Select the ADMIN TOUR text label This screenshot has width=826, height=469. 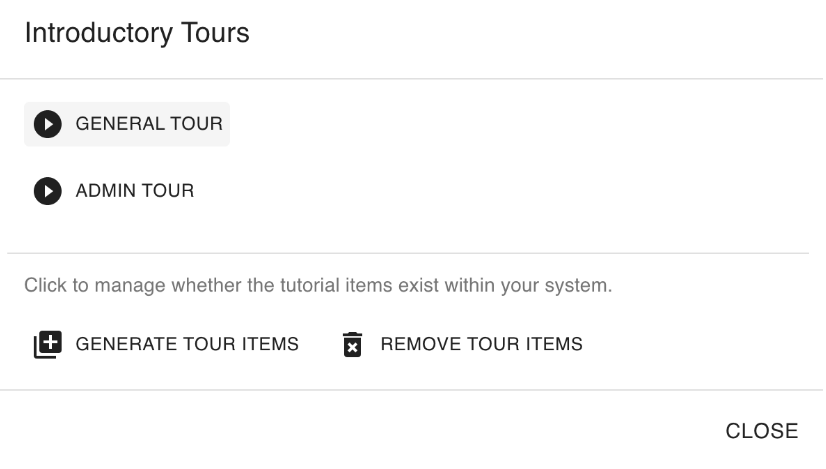coord(135,190)
